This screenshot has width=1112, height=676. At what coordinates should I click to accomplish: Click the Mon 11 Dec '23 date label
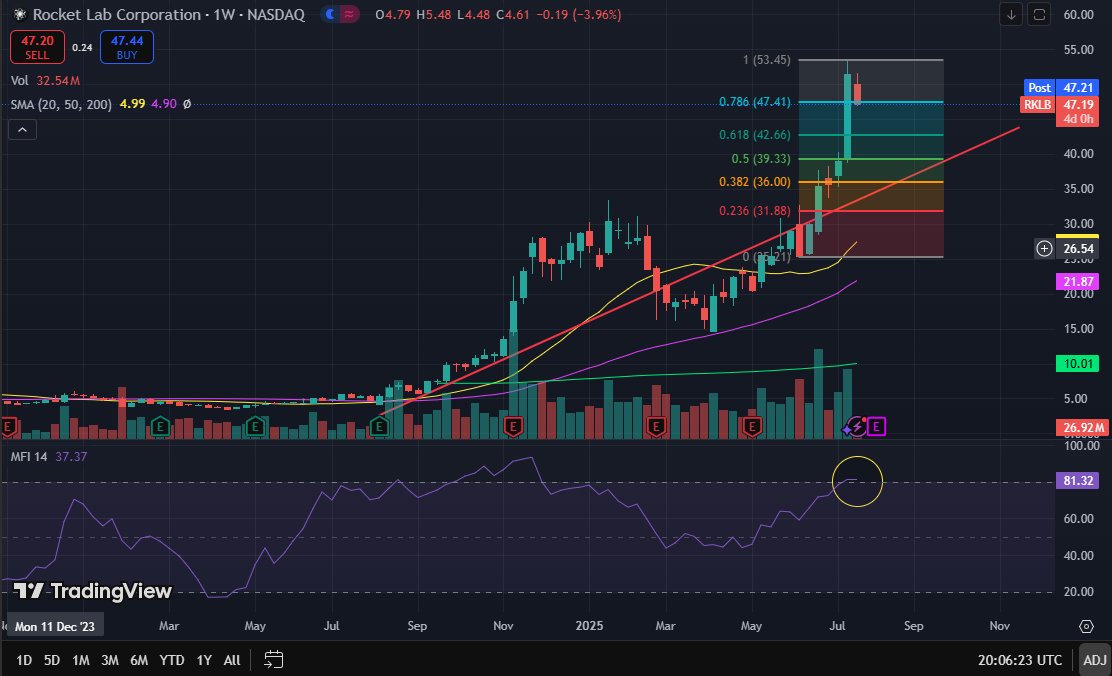tap(55, 626)
